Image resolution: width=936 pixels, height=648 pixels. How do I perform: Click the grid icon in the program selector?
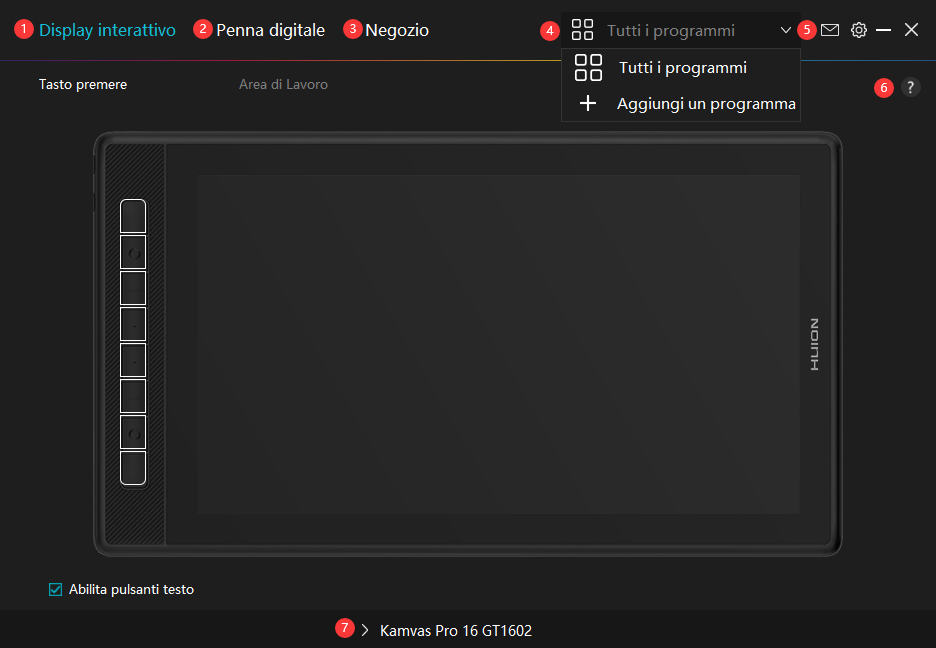[582, 30]
